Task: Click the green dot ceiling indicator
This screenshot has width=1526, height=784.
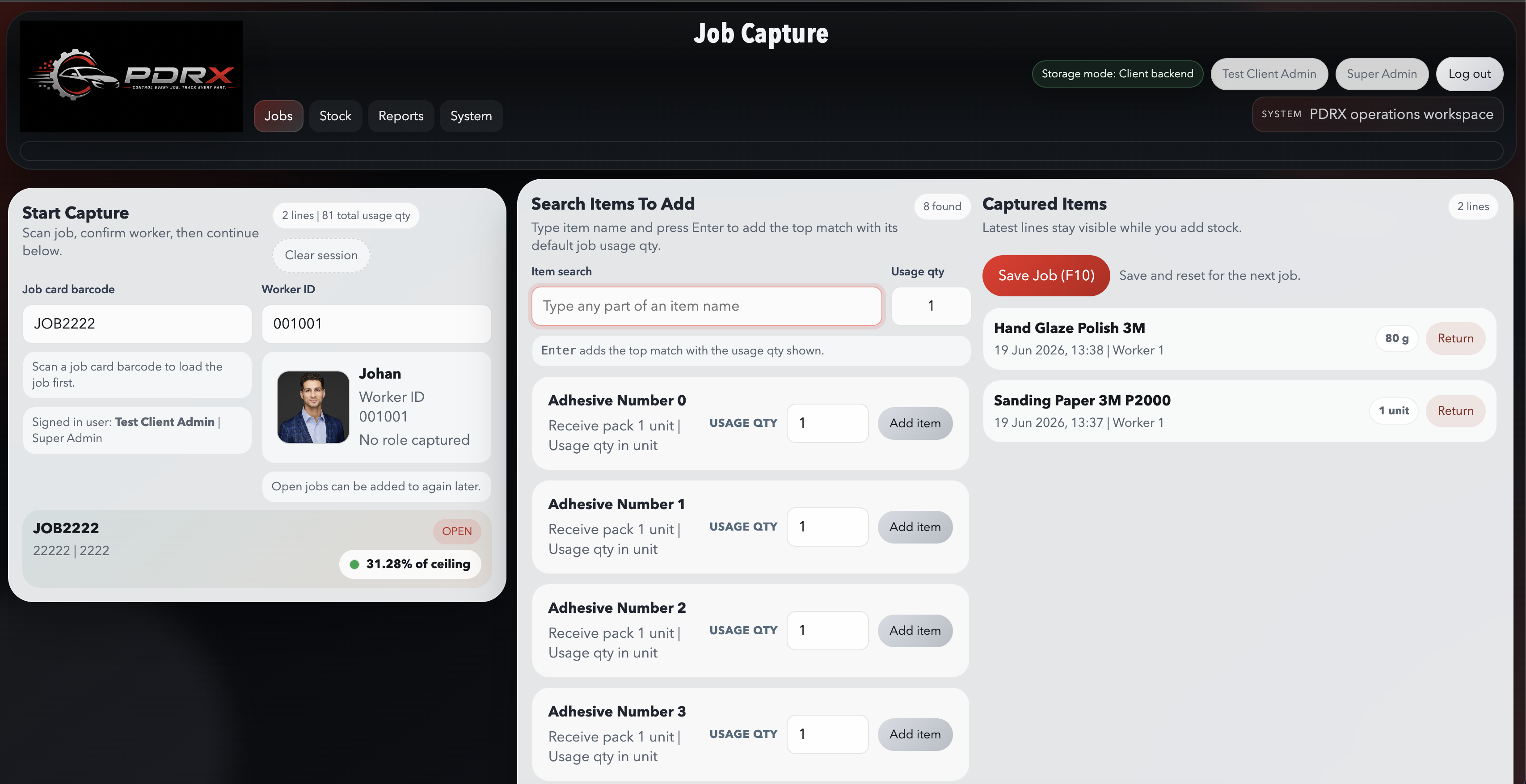Action: tap(354, 564)
